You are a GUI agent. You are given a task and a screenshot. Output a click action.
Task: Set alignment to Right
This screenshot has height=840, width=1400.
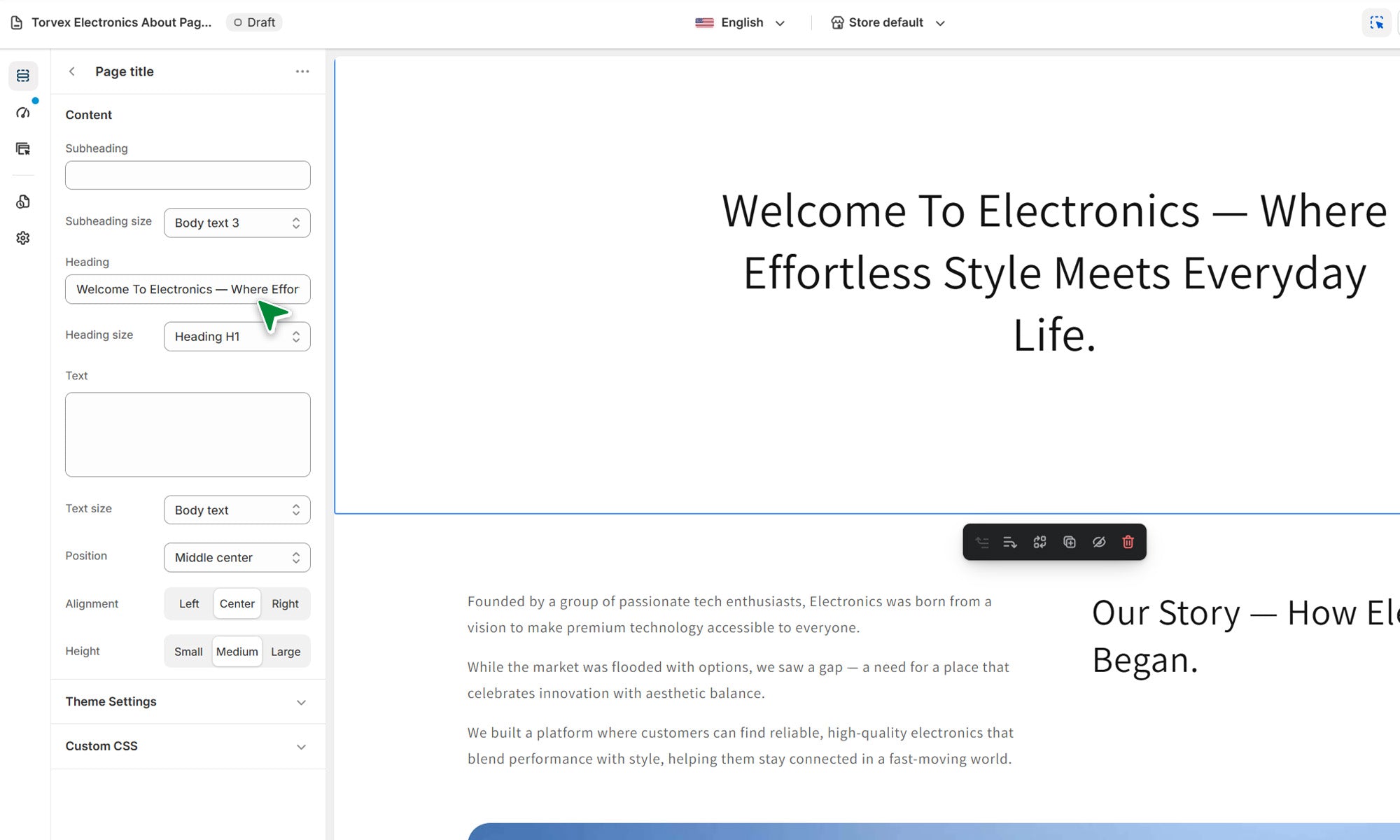[285, 603]
